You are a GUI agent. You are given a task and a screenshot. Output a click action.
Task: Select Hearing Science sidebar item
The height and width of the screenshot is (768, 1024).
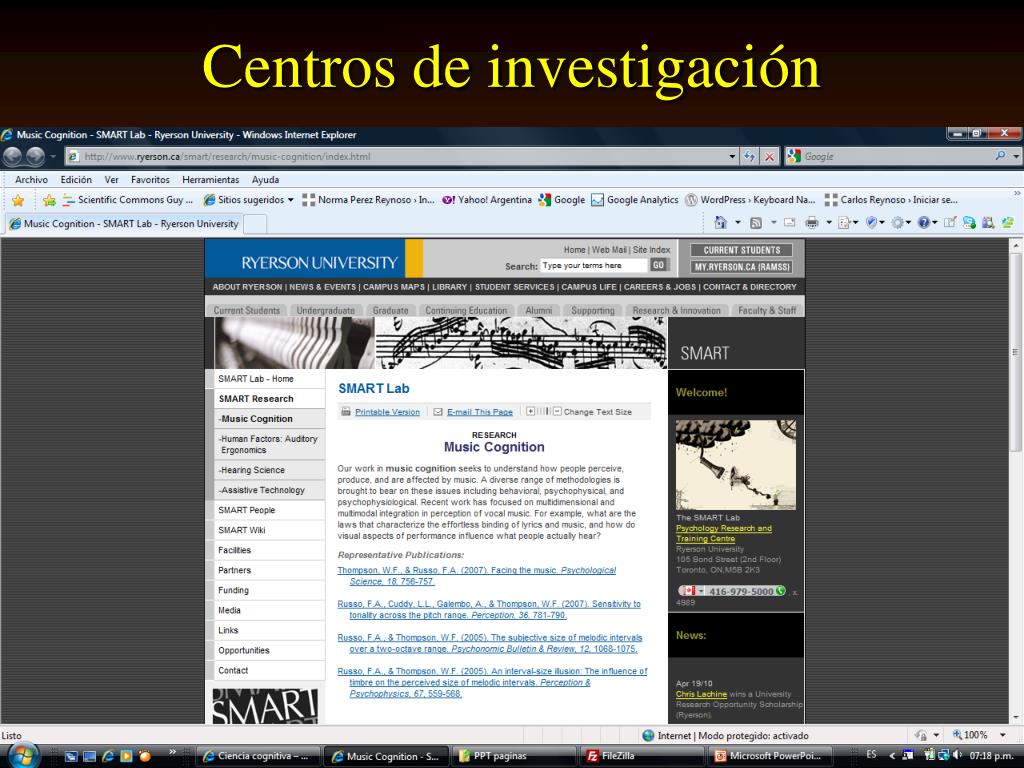pos(270,470)
